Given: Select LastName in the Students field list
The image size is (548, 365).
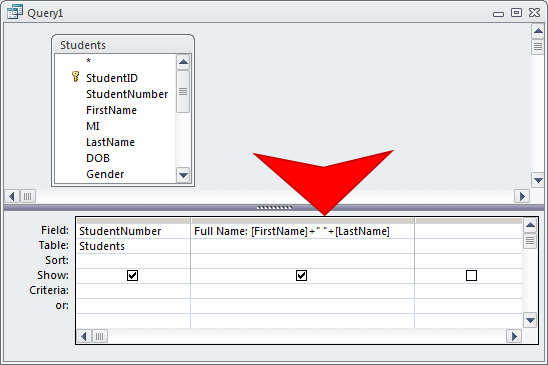Looking at the screenshot, I should (x=110, y=142).
